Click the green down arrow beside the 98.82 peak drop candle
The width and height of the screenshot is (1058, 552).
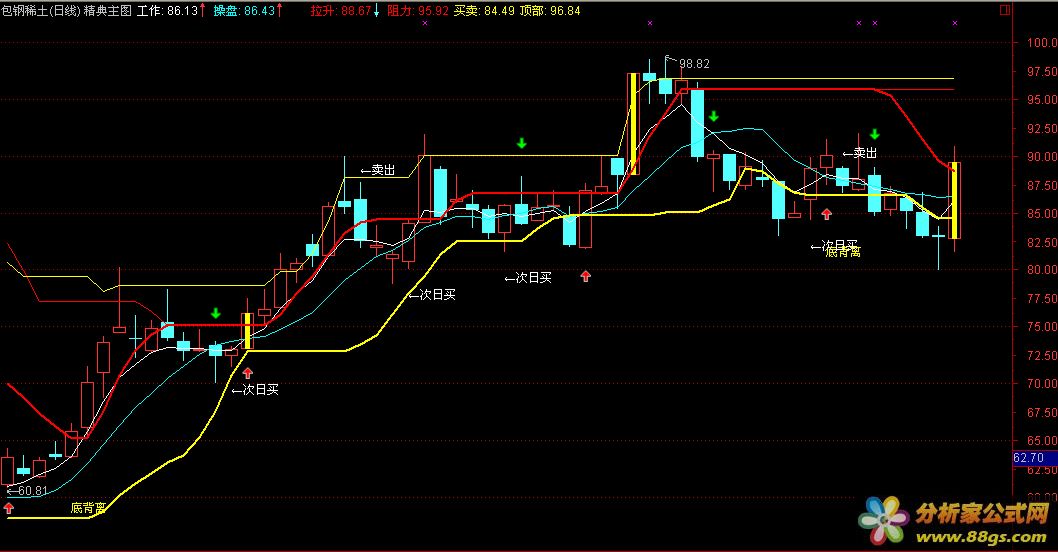coord(714,117)
